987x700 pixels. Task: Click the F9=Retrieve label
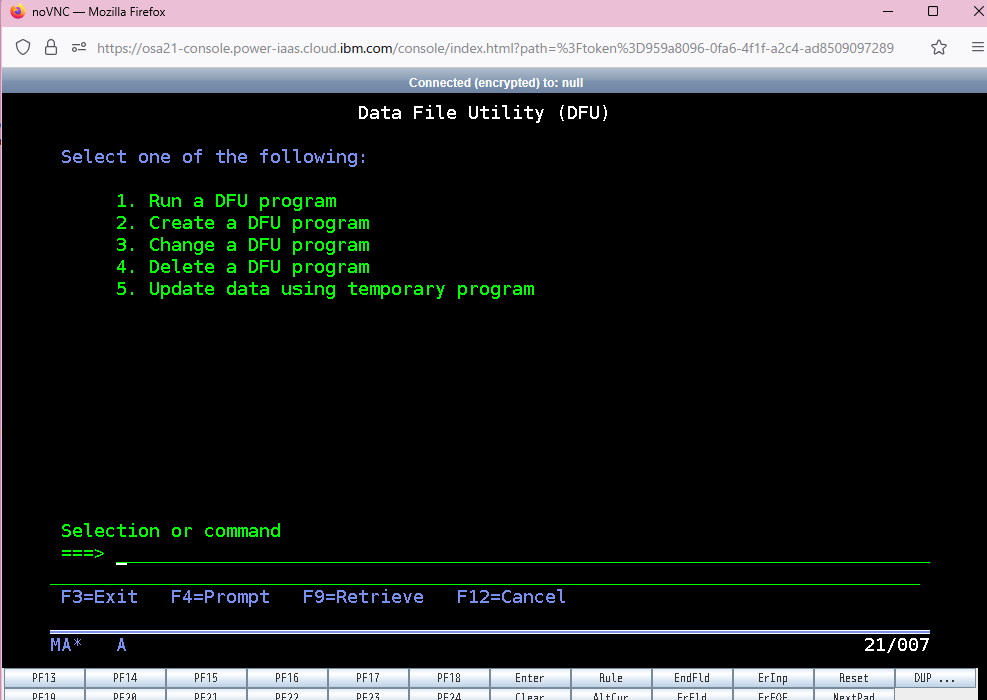(363, 597)
